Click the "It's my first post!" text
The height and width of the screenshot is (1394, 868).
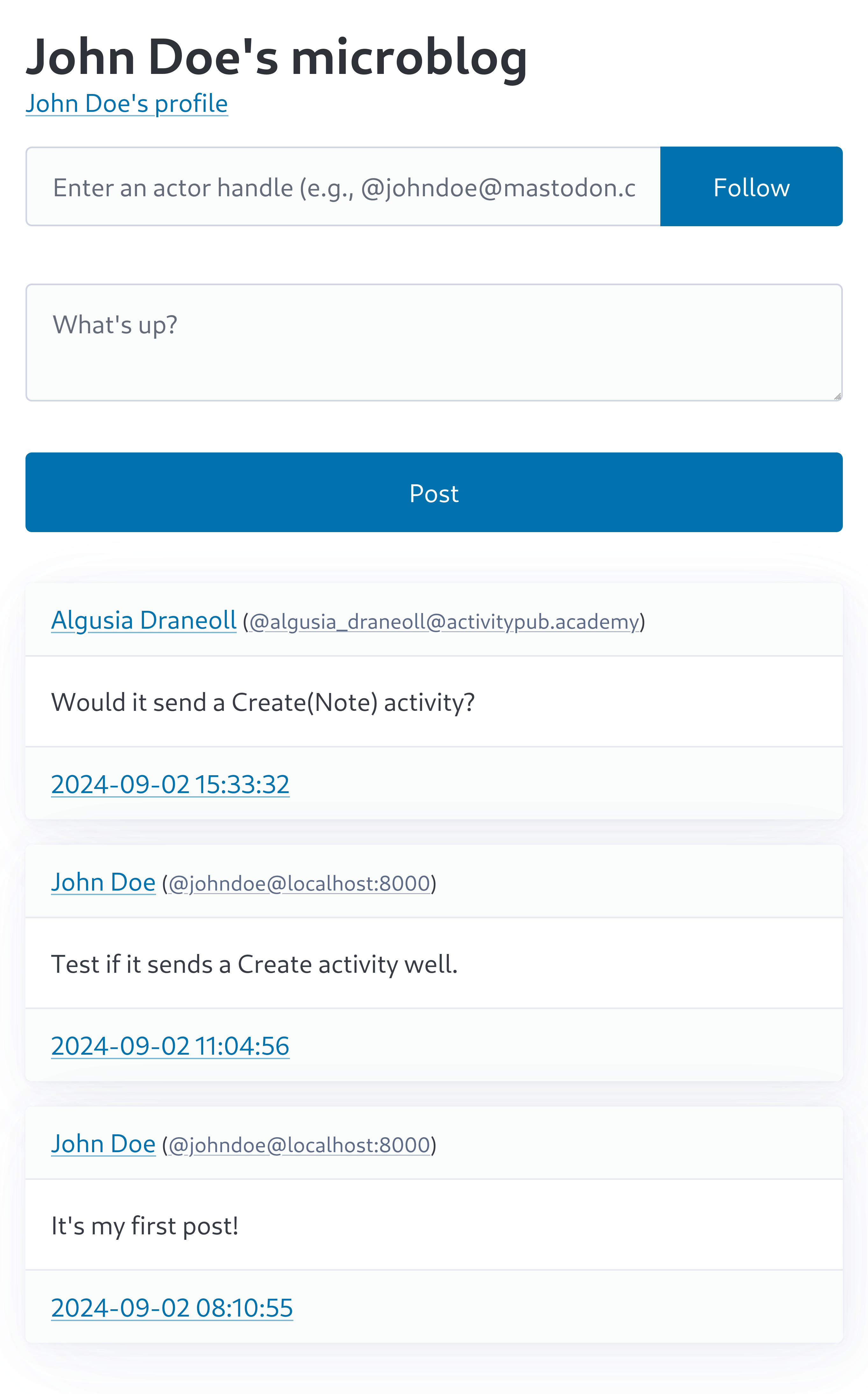click(x=145, y=1226)
